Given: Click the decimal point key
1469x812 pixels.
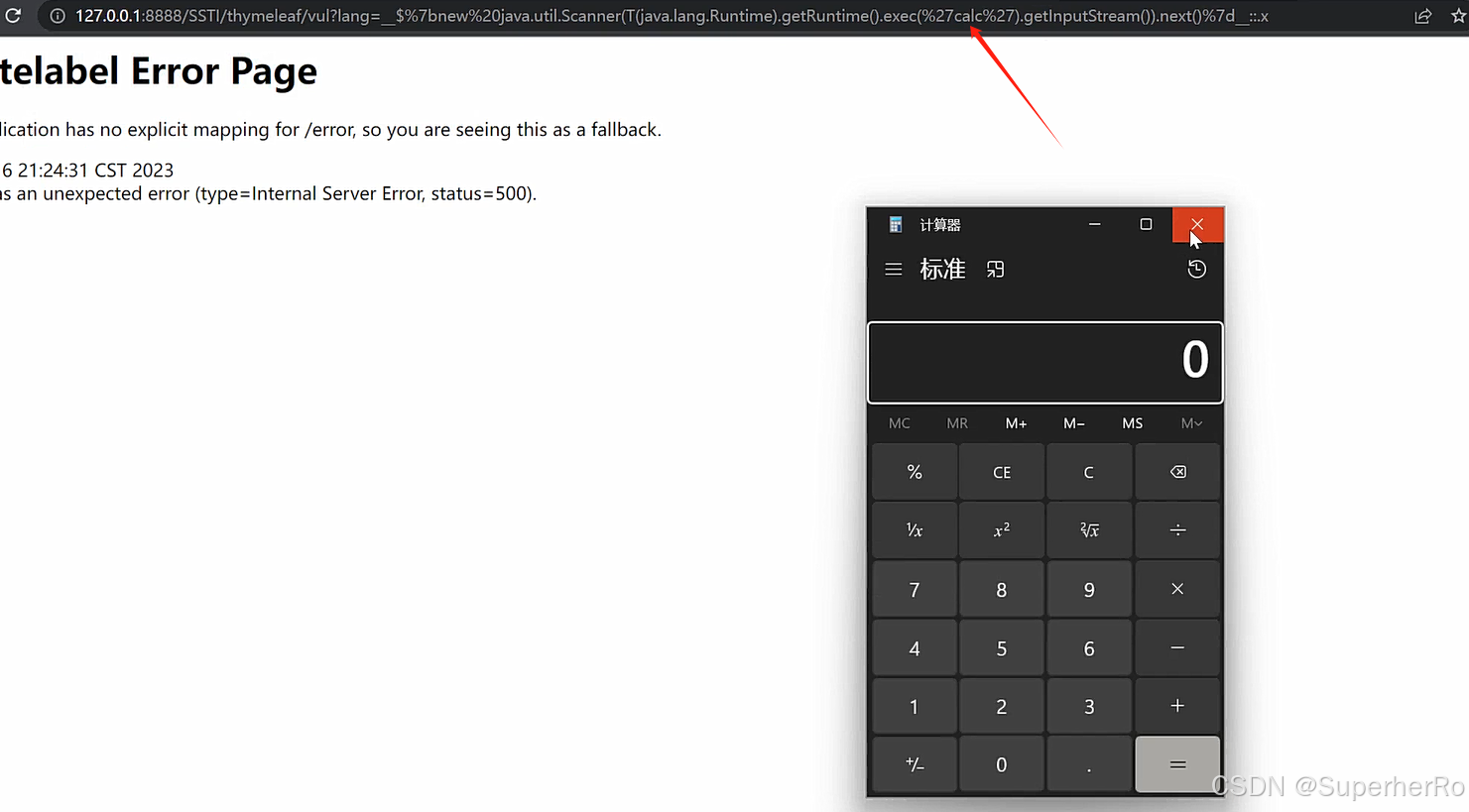Looking at the screenshot, I should pos(1089,764).
